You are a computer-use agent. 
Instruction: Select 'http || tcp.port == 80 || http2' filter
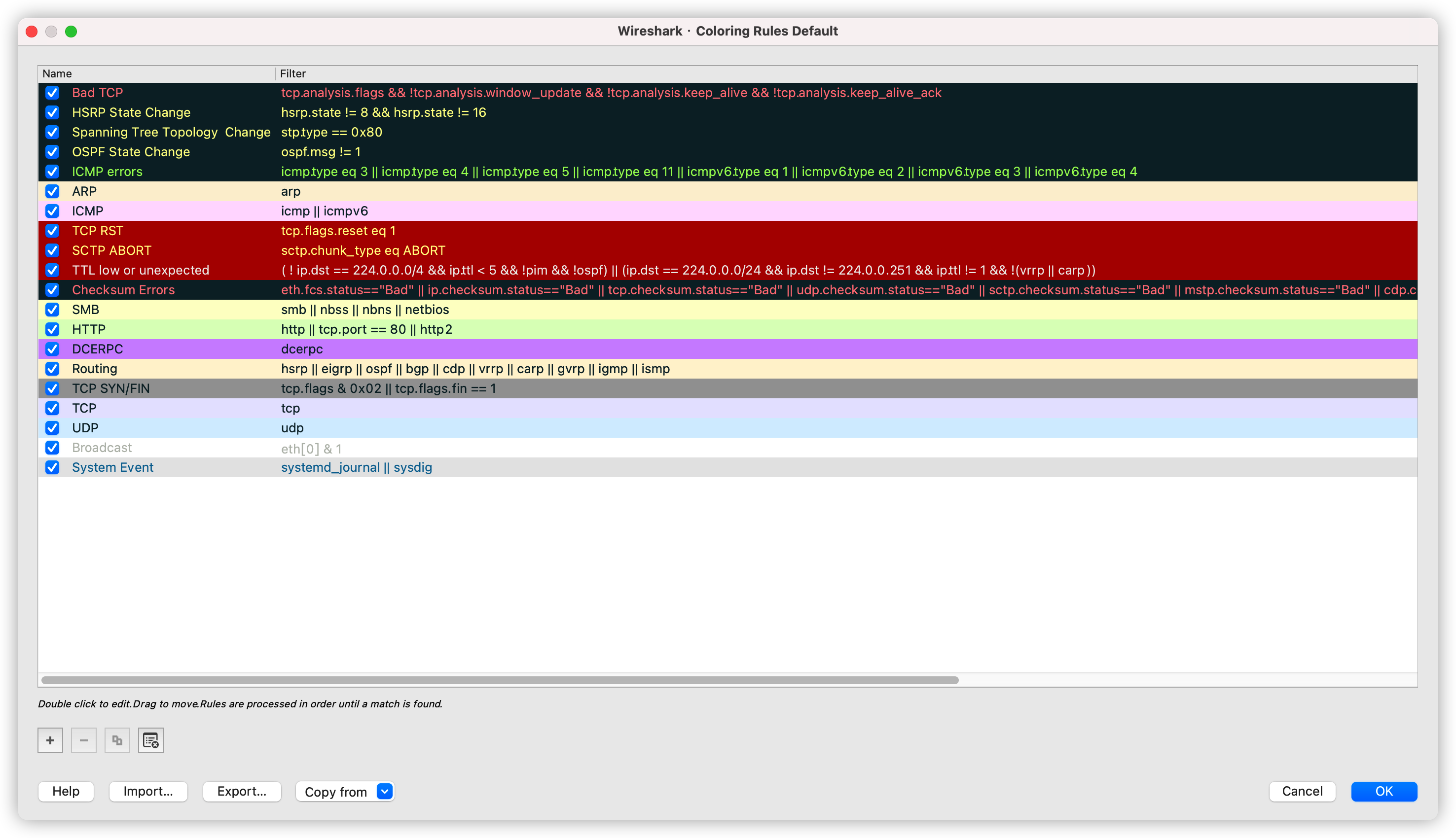coord(367,329)
